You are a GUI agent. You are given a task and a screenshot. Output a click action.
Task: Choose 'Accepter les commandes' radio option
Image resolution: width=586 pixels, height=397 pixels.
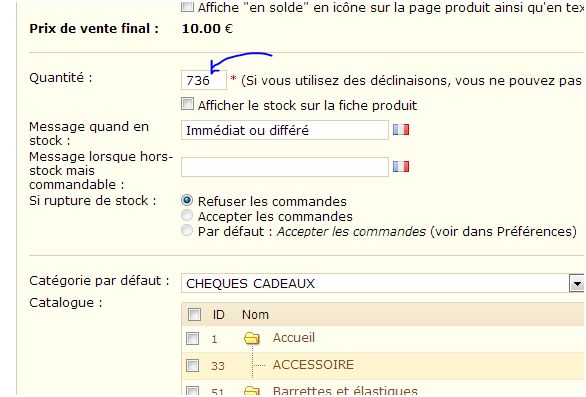tap(187, 215)
